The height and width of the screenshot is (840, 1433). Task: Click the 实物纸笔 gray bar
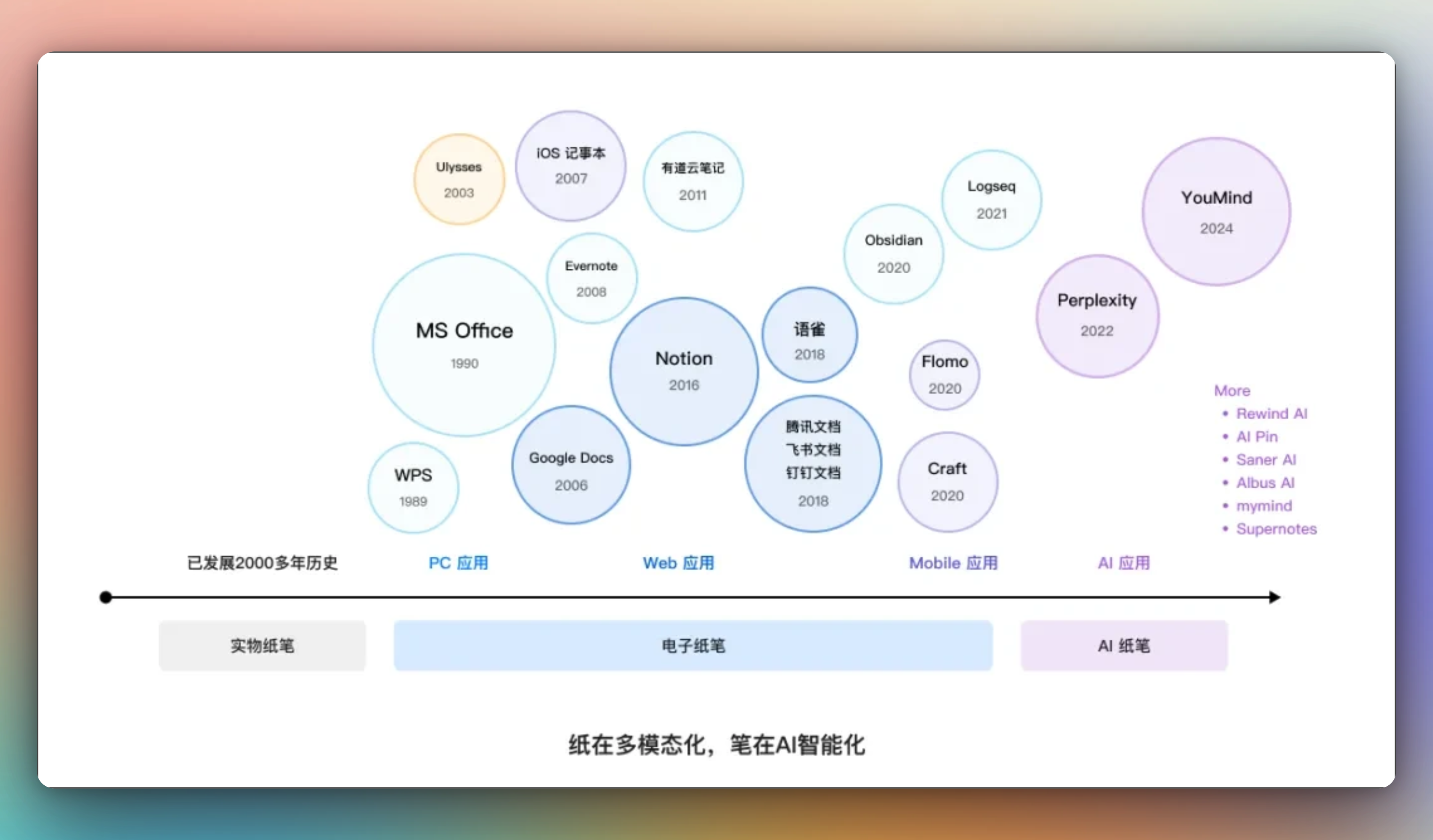(x=262, y=645)
